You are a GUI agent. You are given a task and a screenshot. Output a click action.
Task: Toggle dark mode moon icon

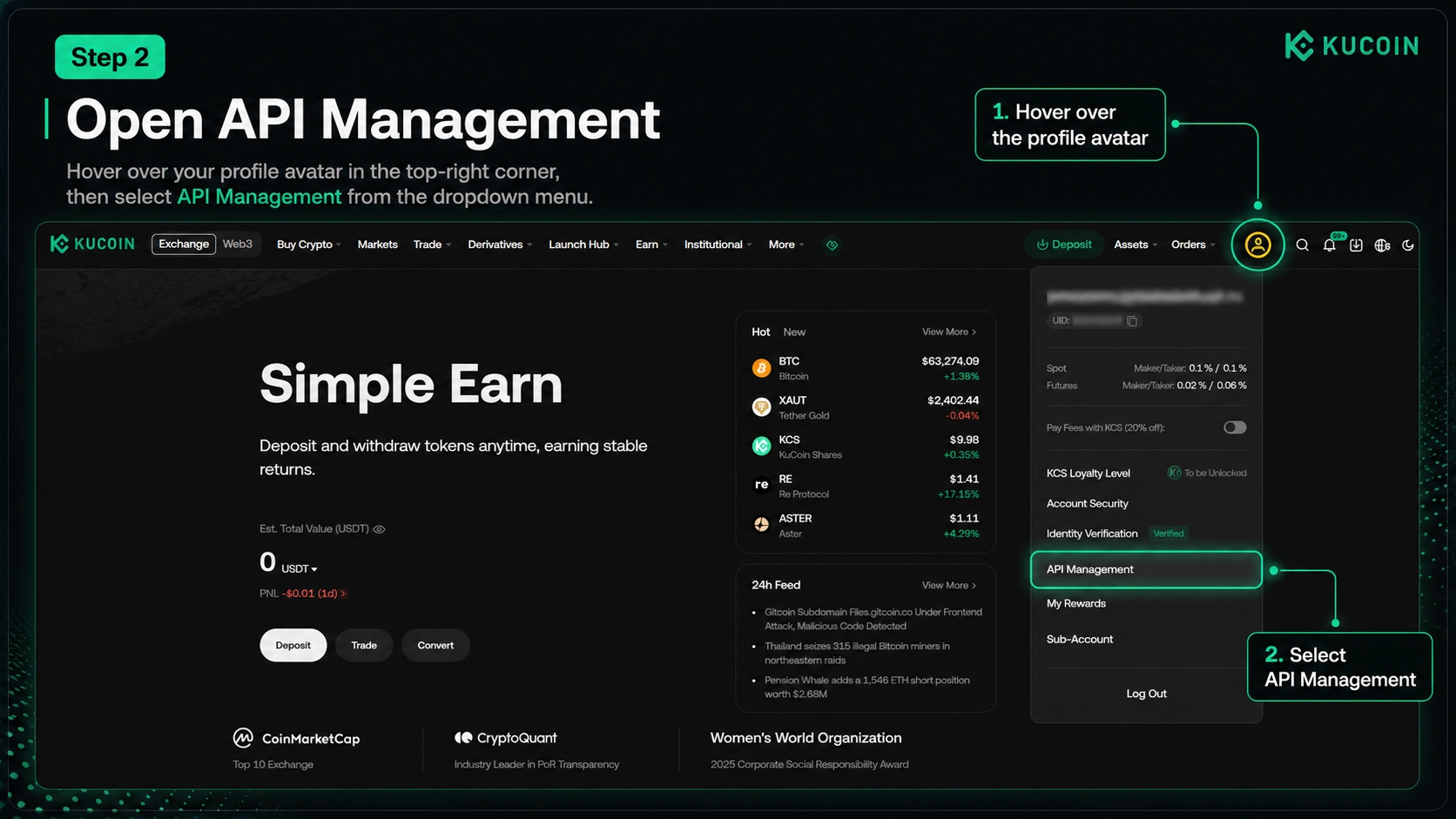pyautogui.click(x=1408, y=245)
